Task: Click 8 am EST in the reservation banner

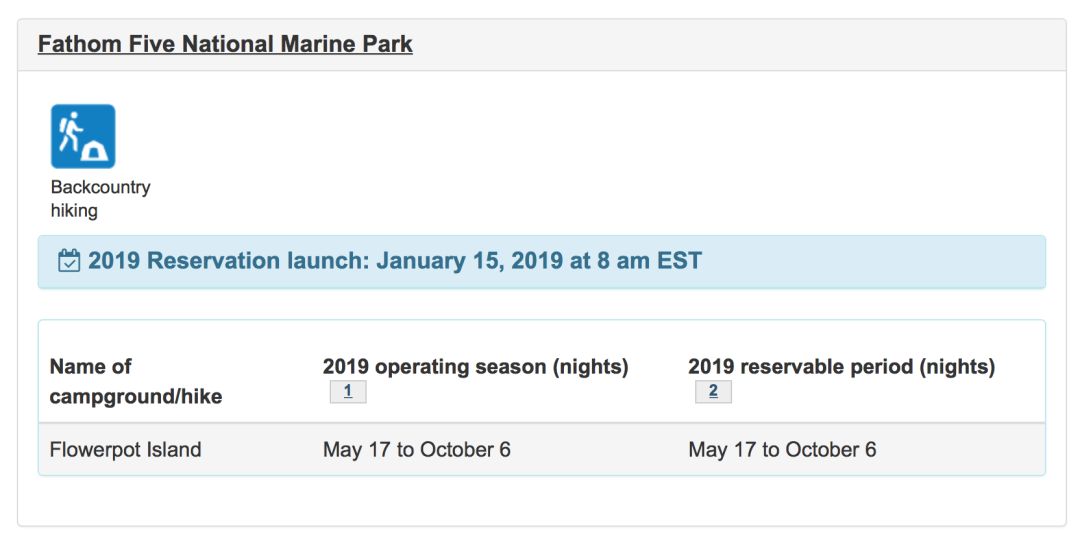Action: click(650, 261)
